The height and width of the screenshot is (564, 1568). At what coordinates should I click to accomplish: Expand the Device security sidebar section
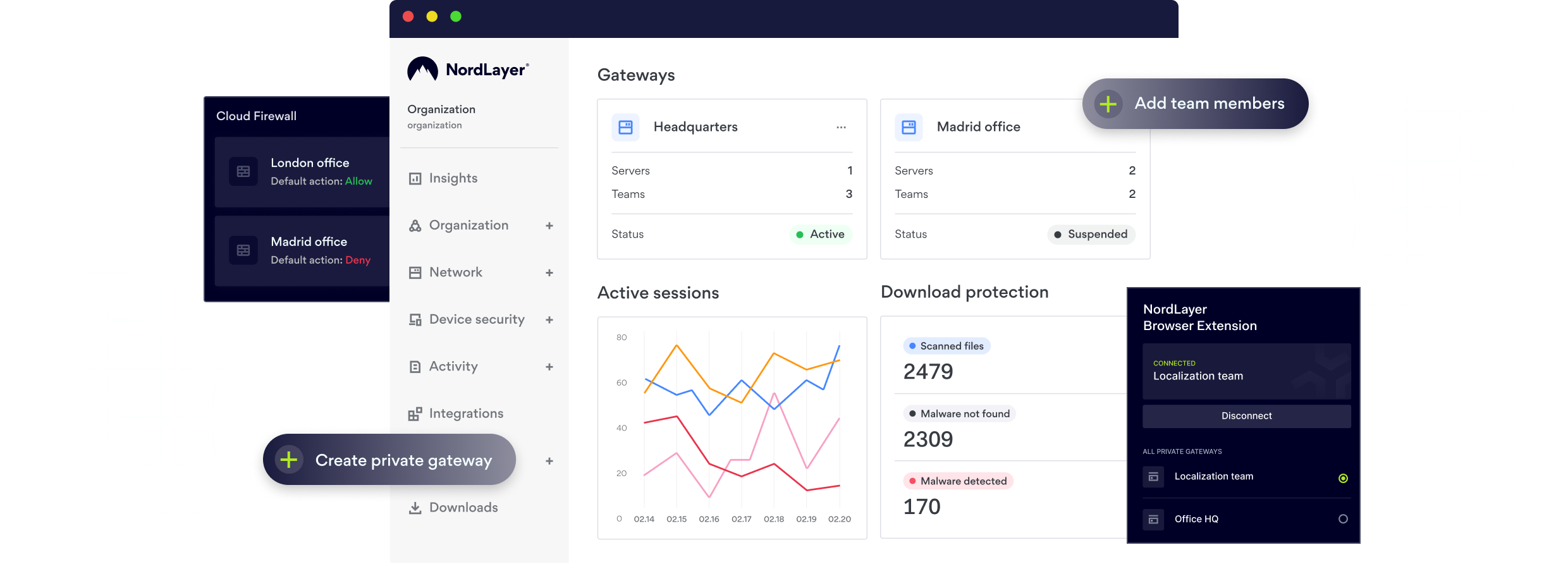pyautogui.click(x=549, y=320)
